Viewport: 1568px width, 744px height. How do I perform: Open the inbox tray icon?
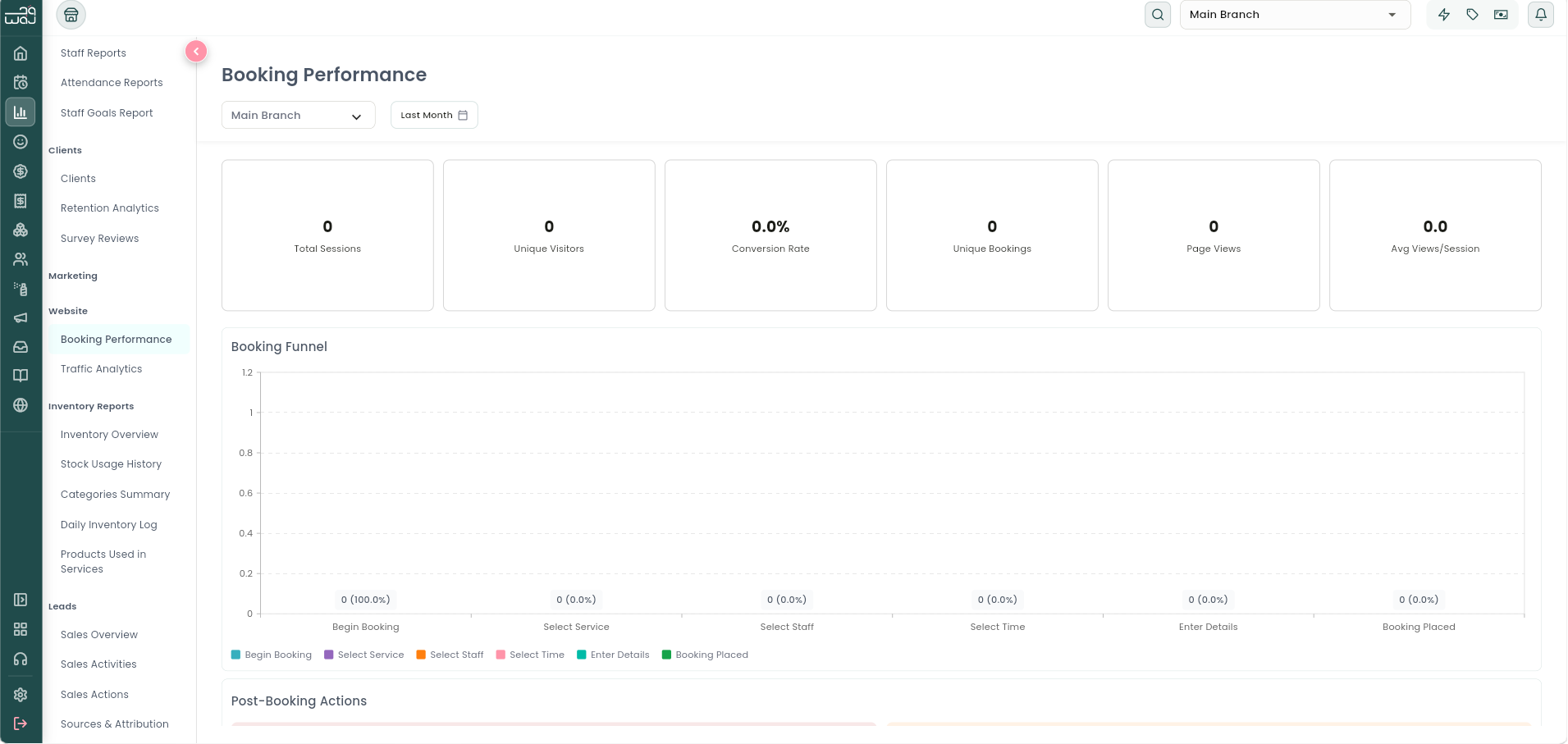pos(21,347)
